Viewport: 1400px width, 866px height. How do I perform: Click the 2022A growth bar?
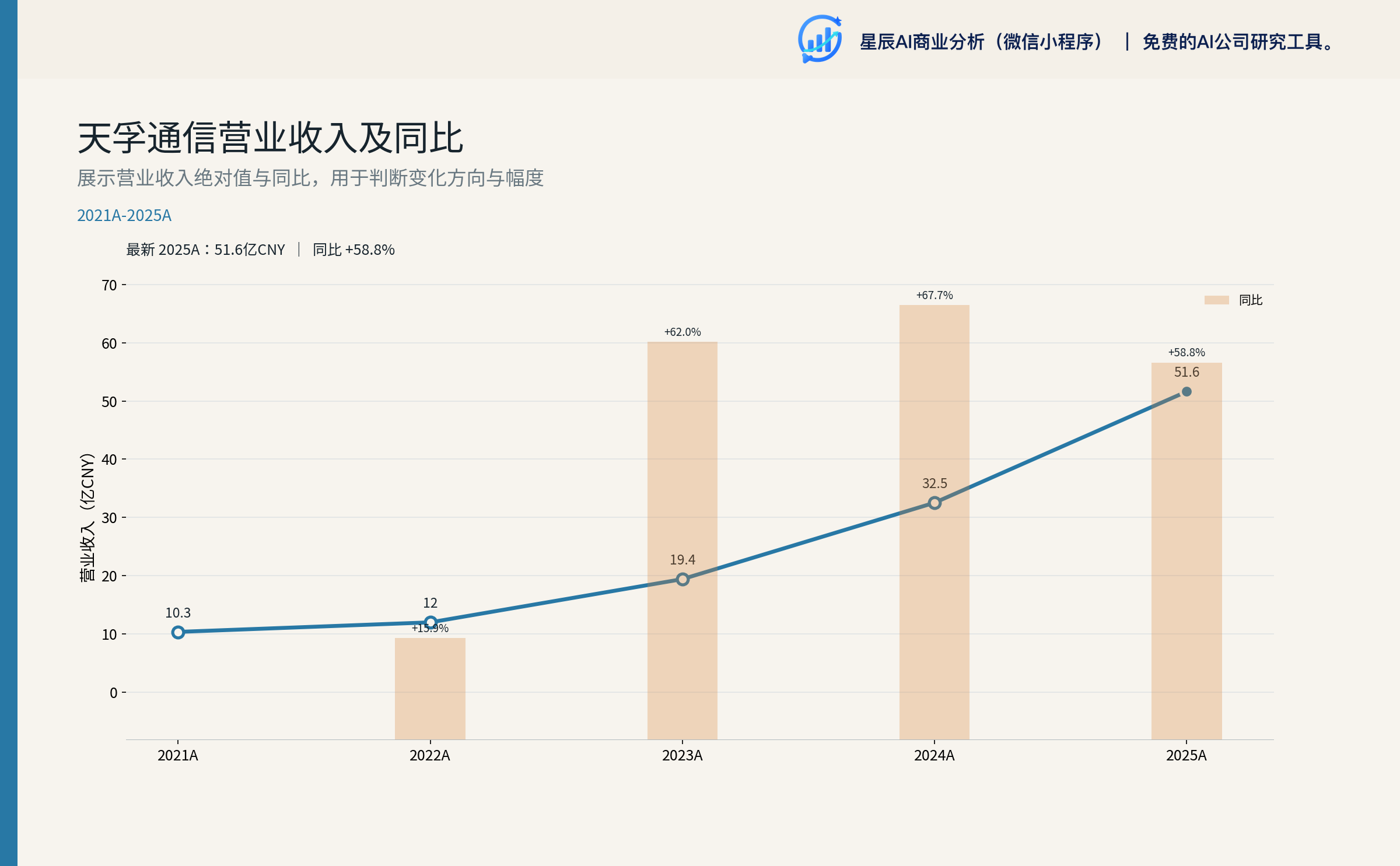(430, 689)
